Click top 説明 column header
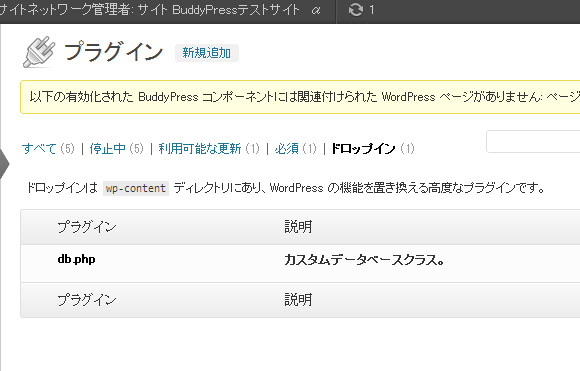This screenshot has height=371, width=580. pyautogui.click(x=298, y=226)
